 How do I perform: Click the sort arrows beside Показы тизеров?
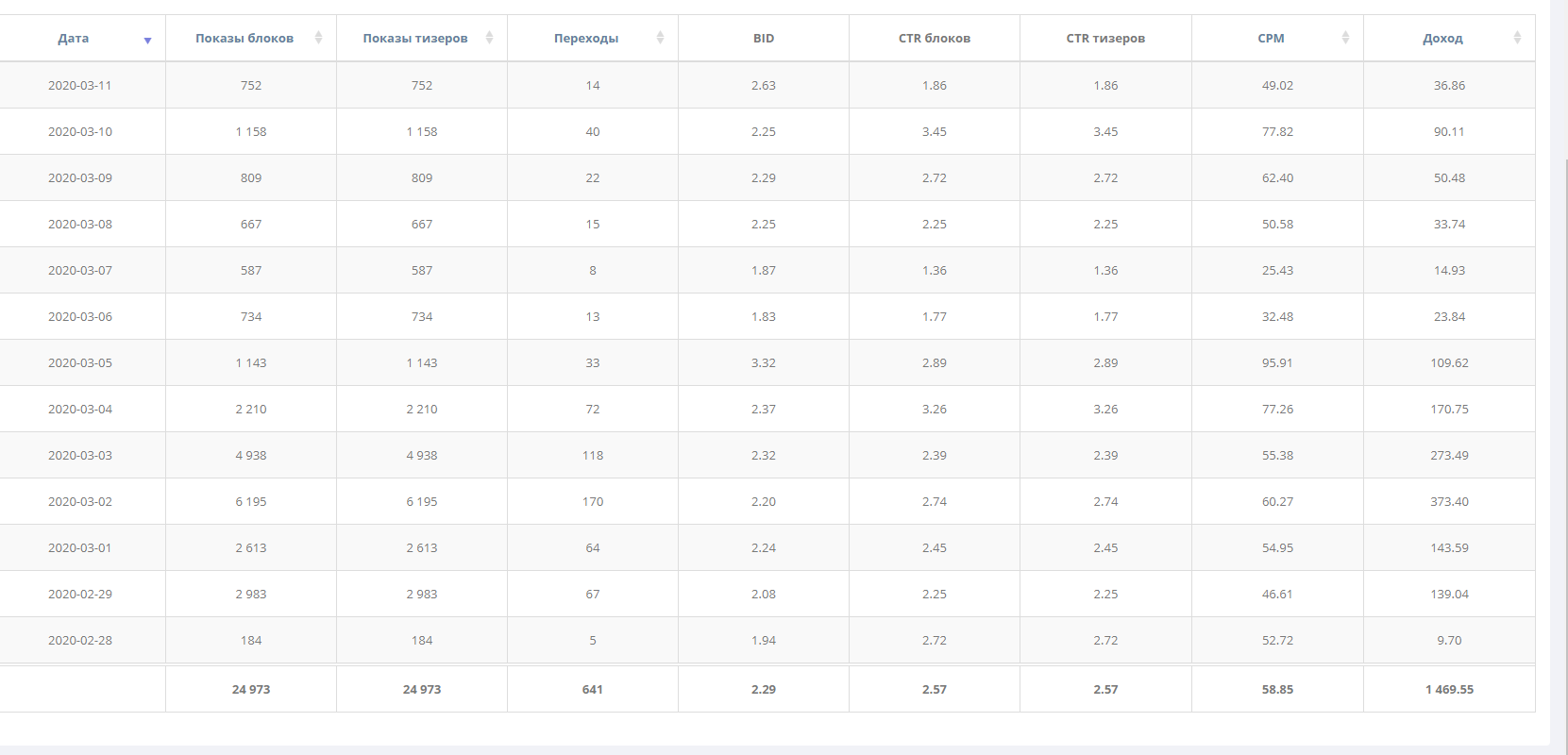point(489,38)
